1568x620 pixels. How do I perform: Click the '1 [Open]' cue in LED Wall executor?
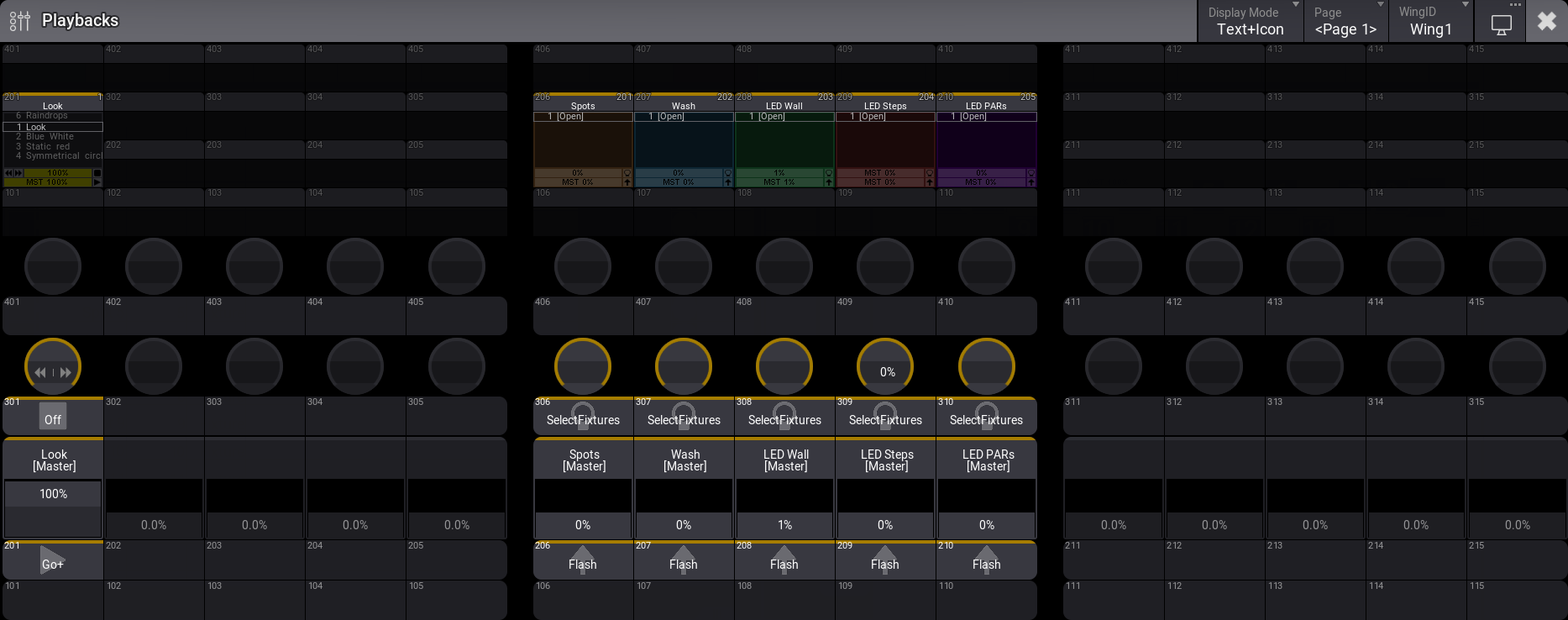click(784, 117)
